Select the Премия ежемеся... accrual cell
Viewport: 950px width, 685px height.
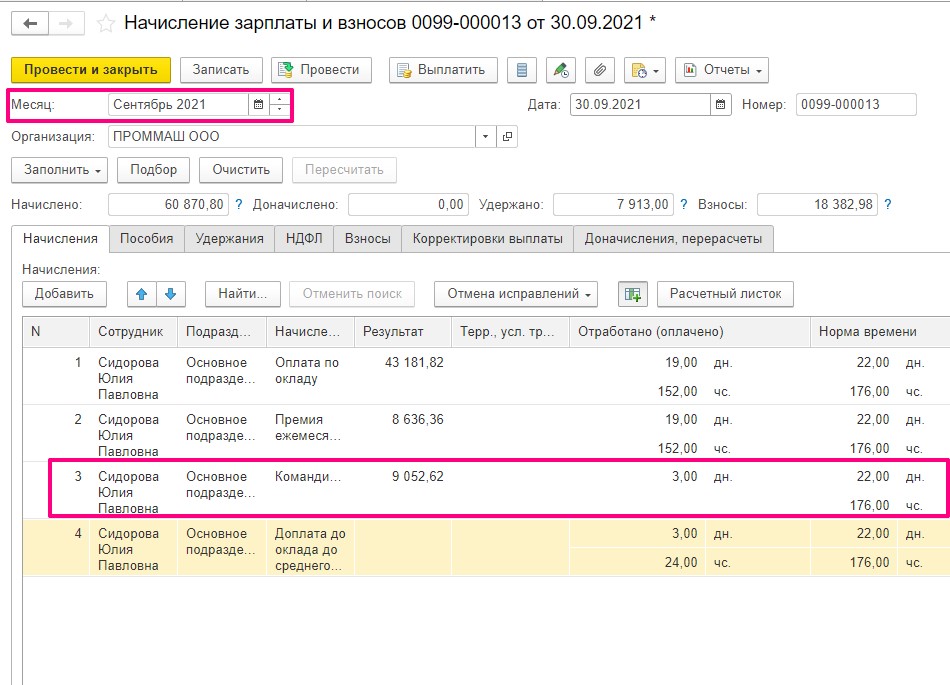point(310,434)
